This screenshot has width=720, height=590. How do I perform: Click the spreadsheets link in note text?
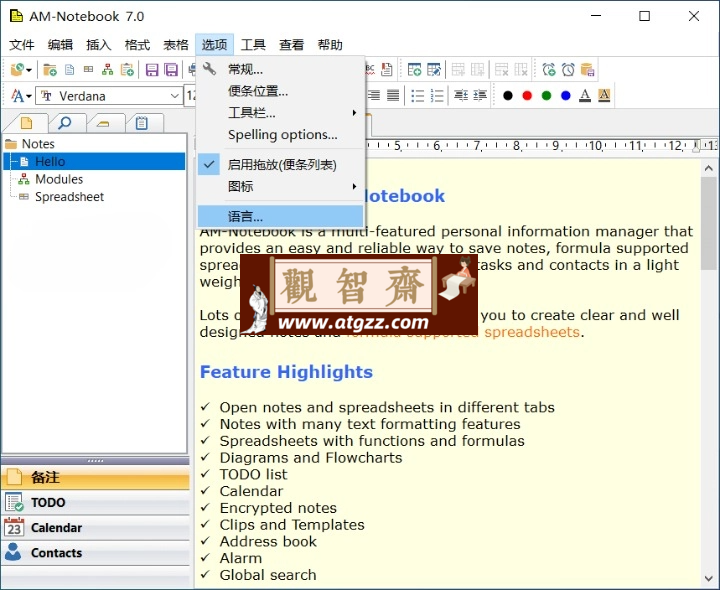click(x=532, y=332)
